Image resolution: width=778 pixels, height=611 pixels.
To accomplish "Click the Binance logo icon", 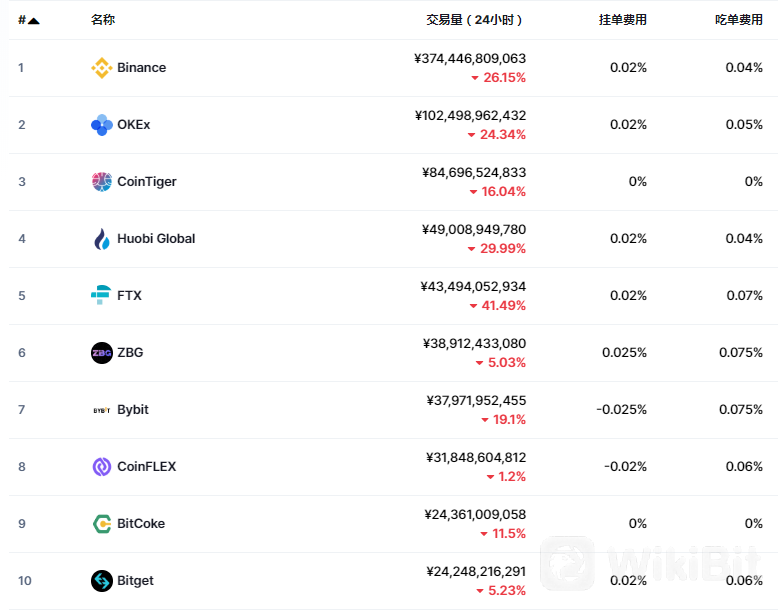I will pyautogui.click(x=102, y=68).
